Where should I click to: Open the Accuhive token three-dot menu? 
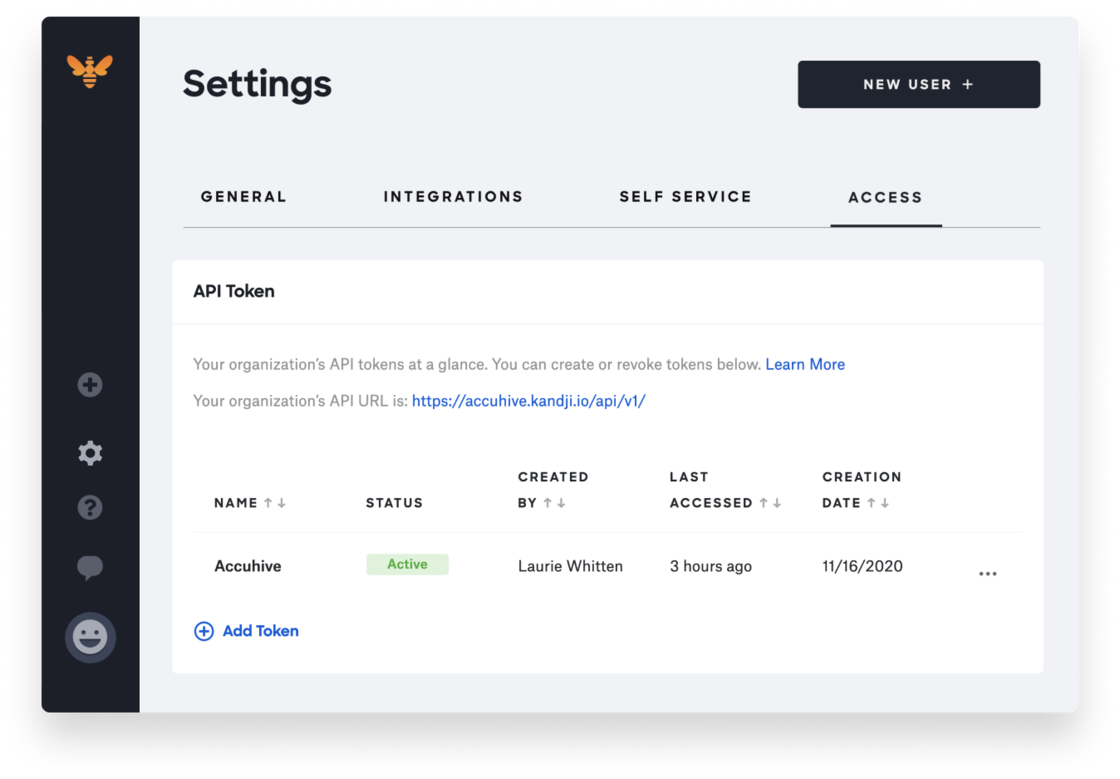[x=987, y=574]
